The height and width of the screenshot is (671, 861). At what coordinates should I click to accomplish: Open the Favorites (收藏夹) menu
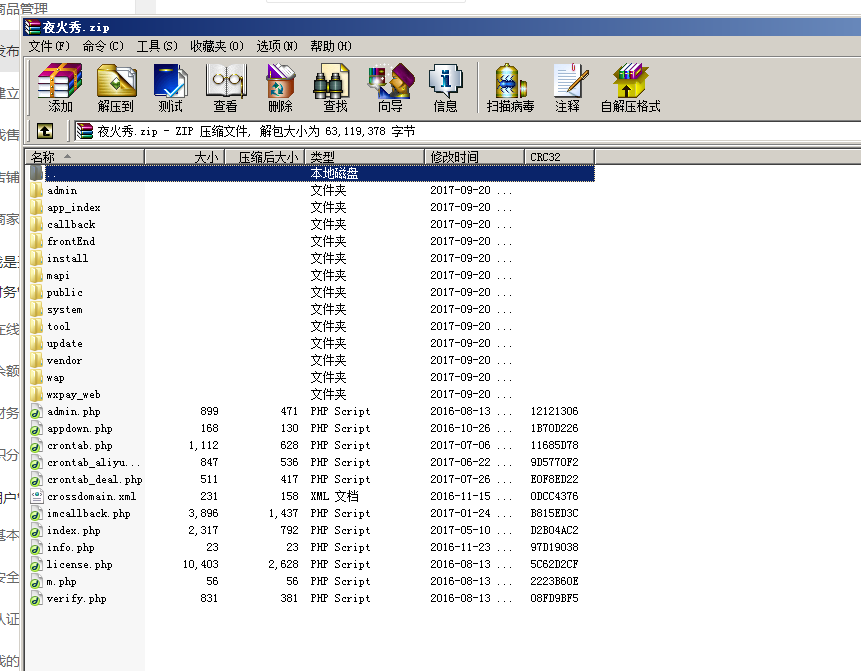point(216,46)
